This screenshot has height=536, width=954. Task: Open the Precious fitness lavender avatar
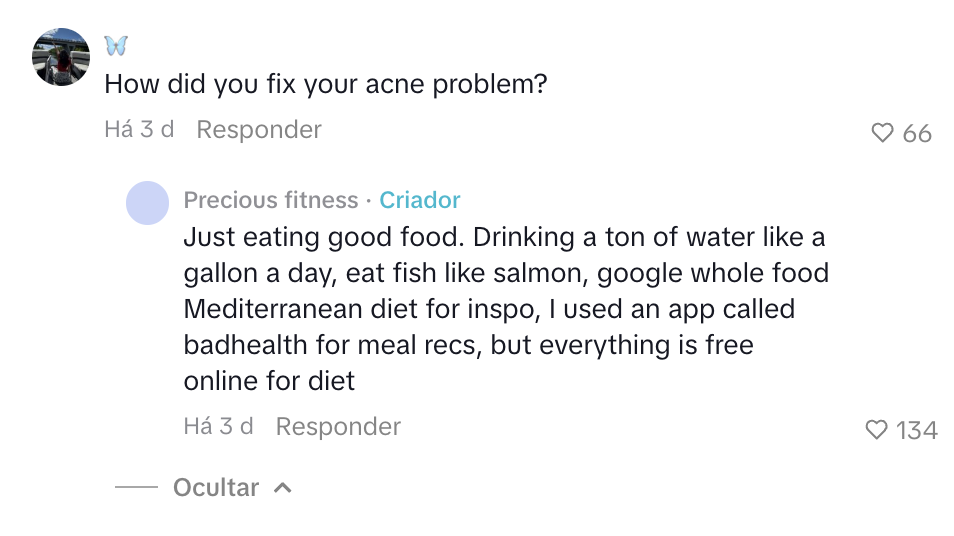point(147,203)
